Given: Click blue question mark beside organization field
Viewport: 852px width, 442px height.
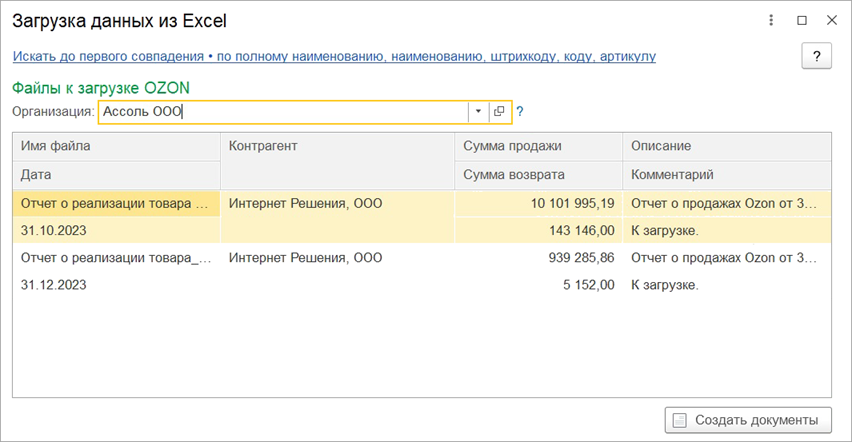Looking at the screenshot, I should pyautogui.click(x=520, y=112).
